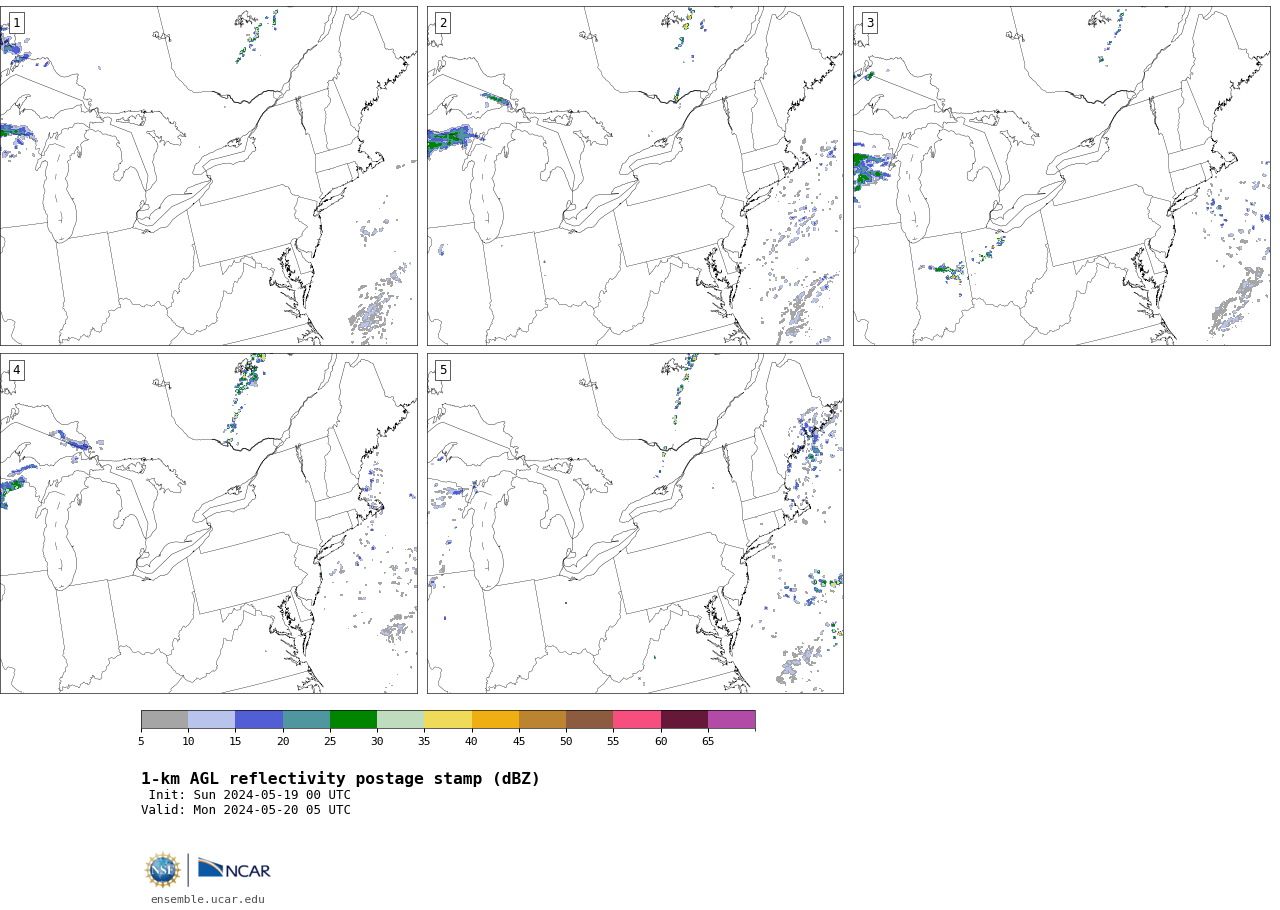
Task: Open ensemble member 3 reflectivity map
Action: click(x=1062, y=176)
